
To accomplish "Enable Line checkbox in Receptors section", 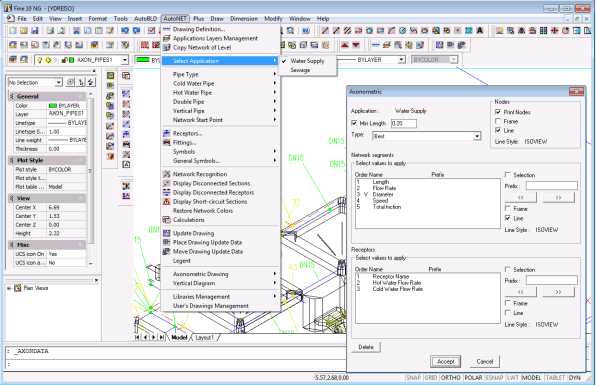I will pyautogui.click(x=507, y=313).
